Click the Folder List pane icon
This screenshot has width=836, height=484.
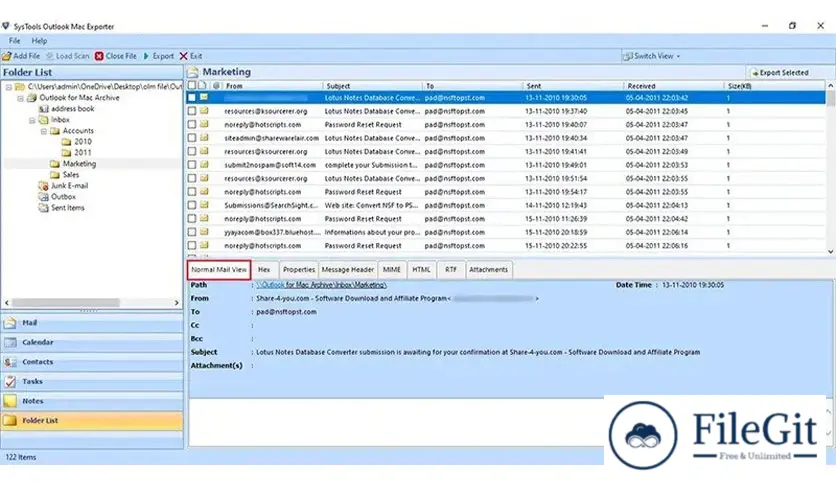pos(10,421)
